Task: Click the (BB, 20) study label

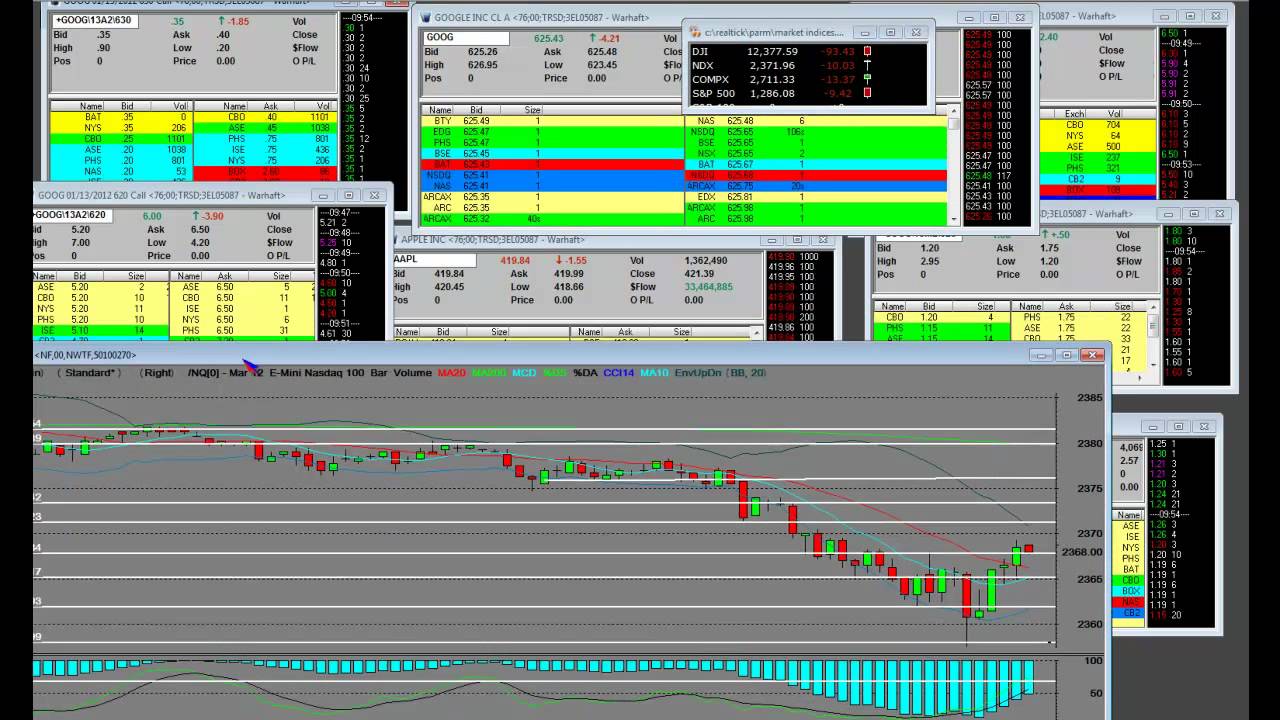Action: pyautogui.click(x=744, y=373)
